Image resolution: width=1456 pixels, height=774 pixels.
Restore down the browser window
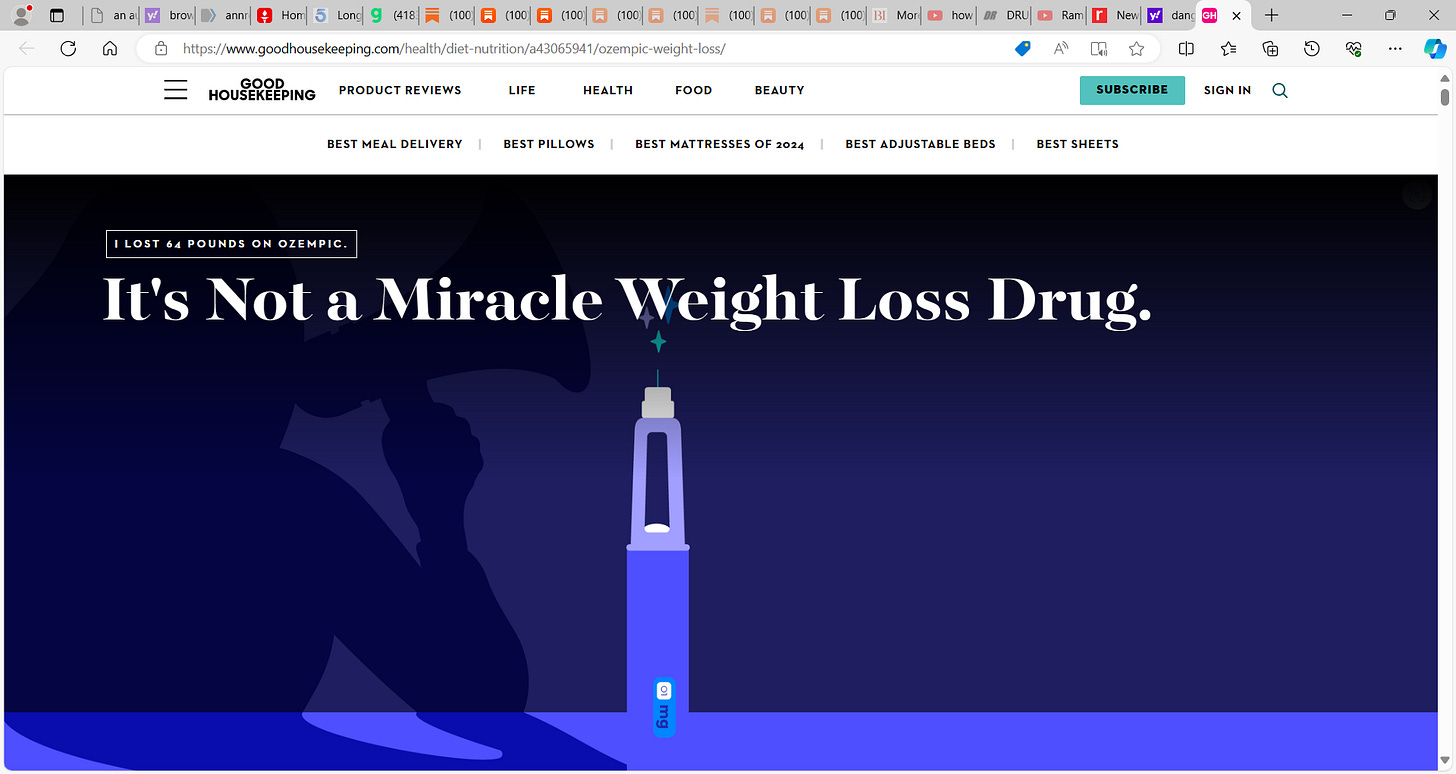click(1390, 15)
